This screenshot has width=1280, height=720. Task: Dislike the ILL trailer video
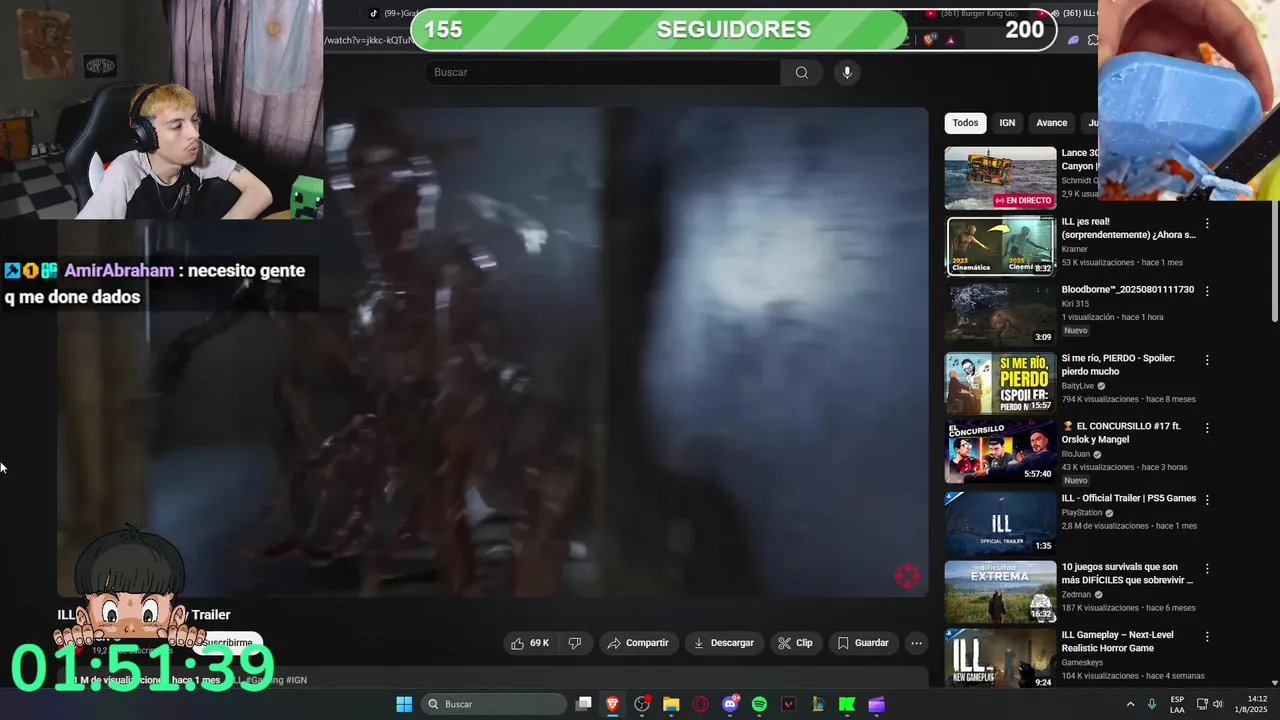pos(575,643)
